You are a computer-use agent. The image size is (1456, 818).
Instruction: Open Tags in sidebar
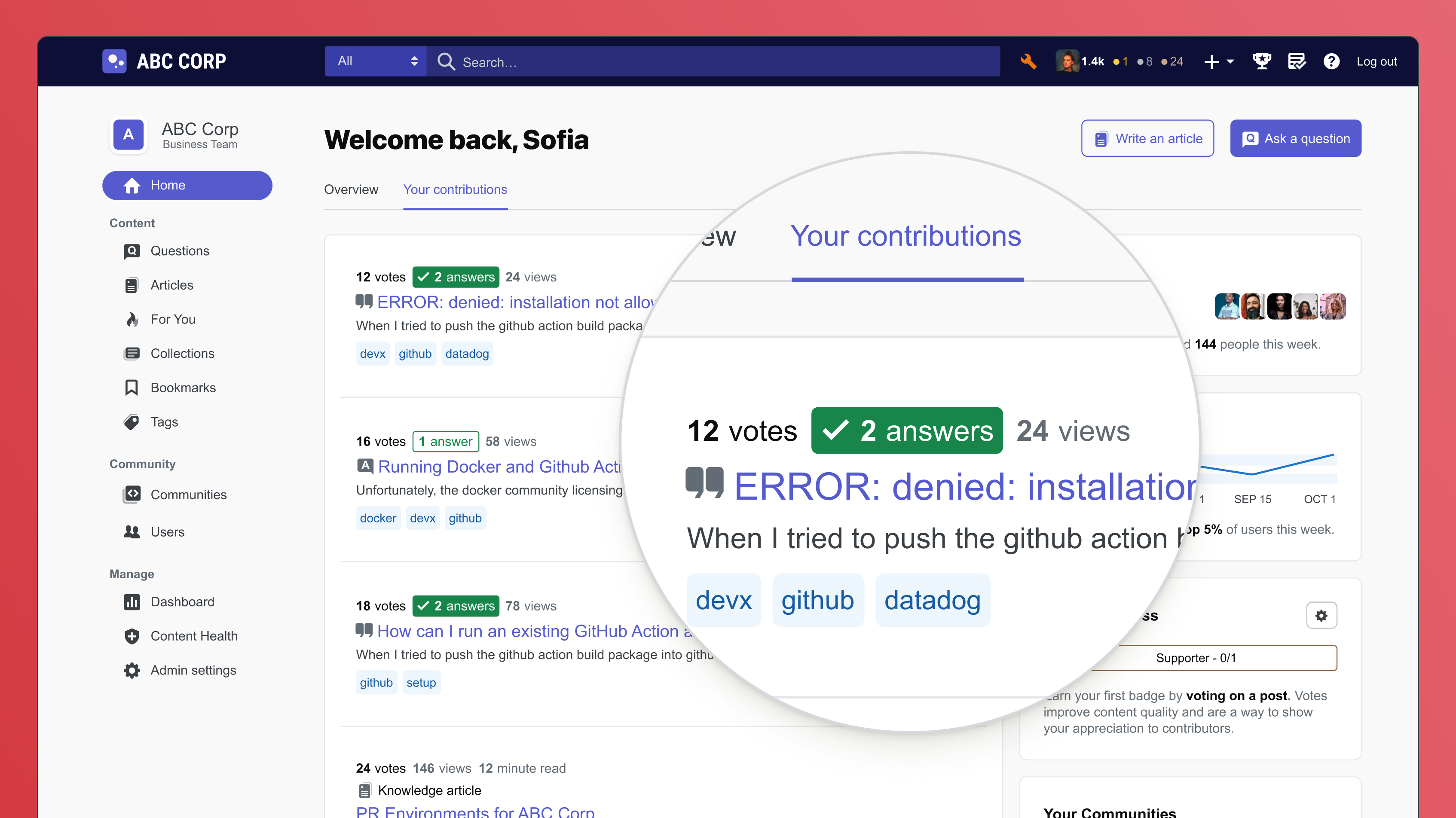[164, 422]
